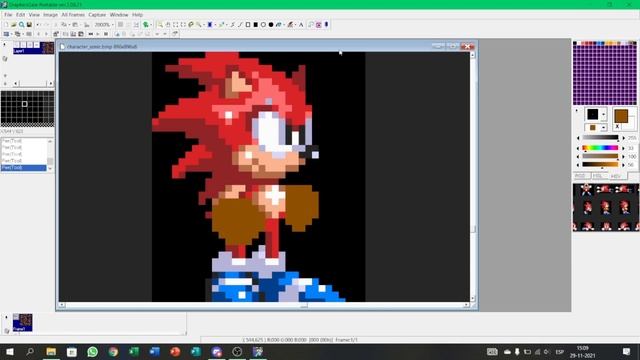The width and height of the screenshot is (640, 360).
Task: Open the File menu
Action: 8,15
